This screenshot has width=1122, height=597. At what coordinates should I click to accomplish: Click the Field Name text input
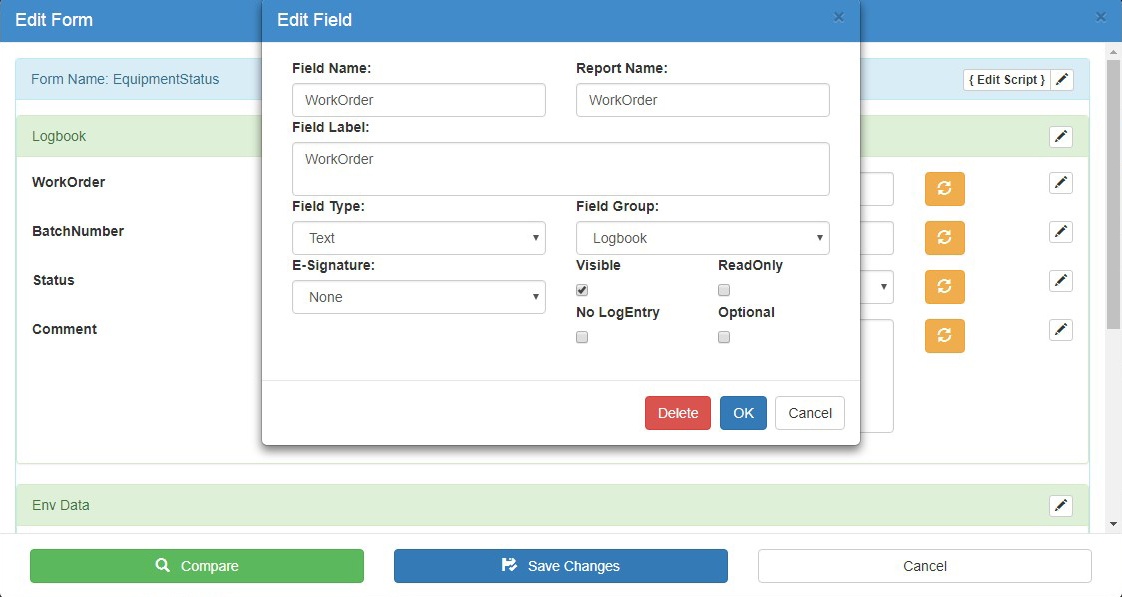click(419, 100)
